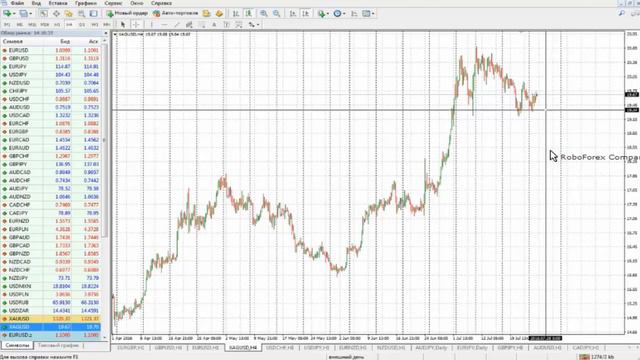
Task: Expand the new chart dropdown arrow
Action: coord(14,13)
